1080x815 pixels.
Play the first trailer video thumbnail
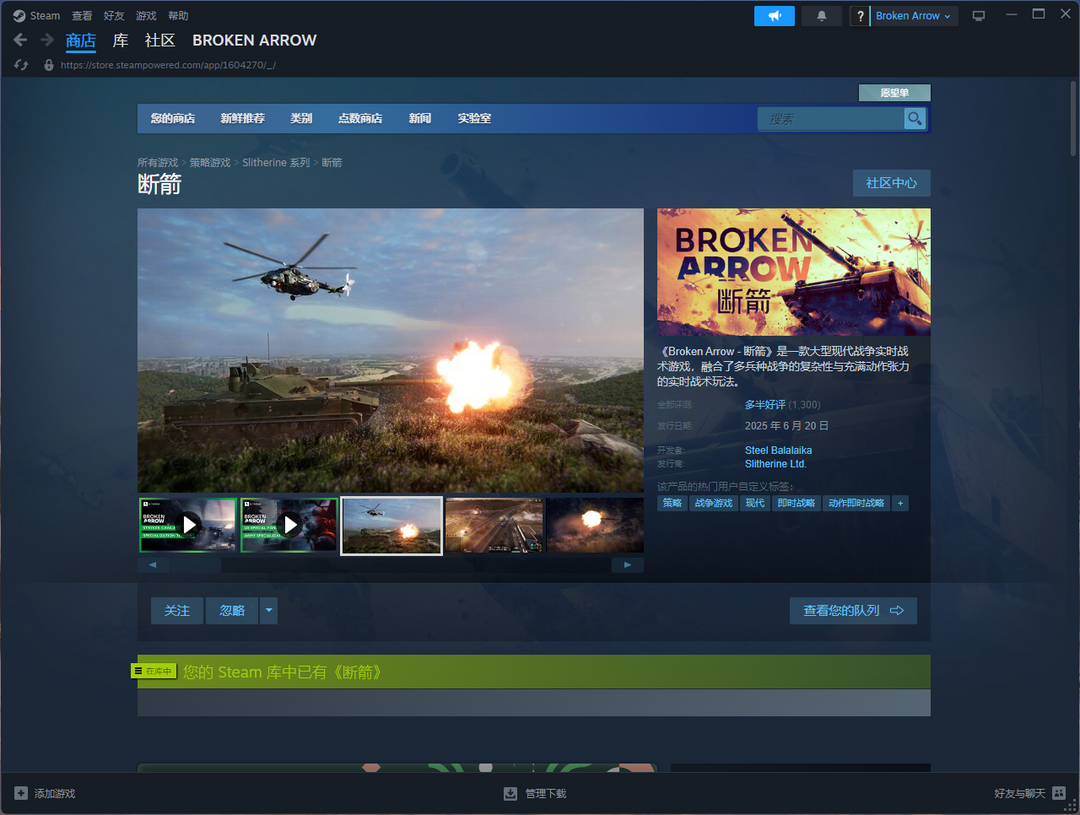click(188, 525)
